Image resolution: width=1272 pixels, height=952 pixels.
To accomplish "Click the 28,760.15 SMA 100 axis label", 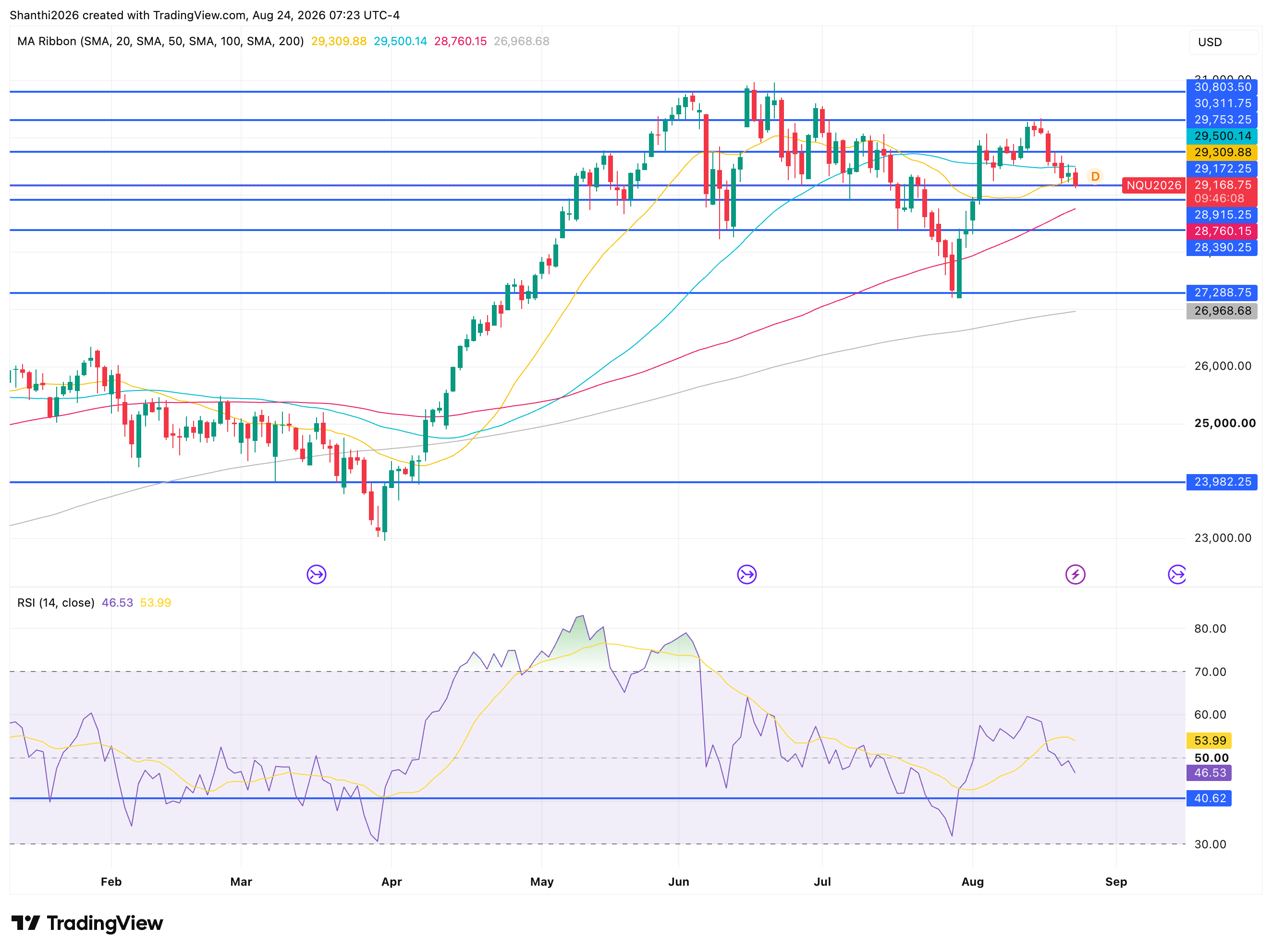I will click(1222, 231).
